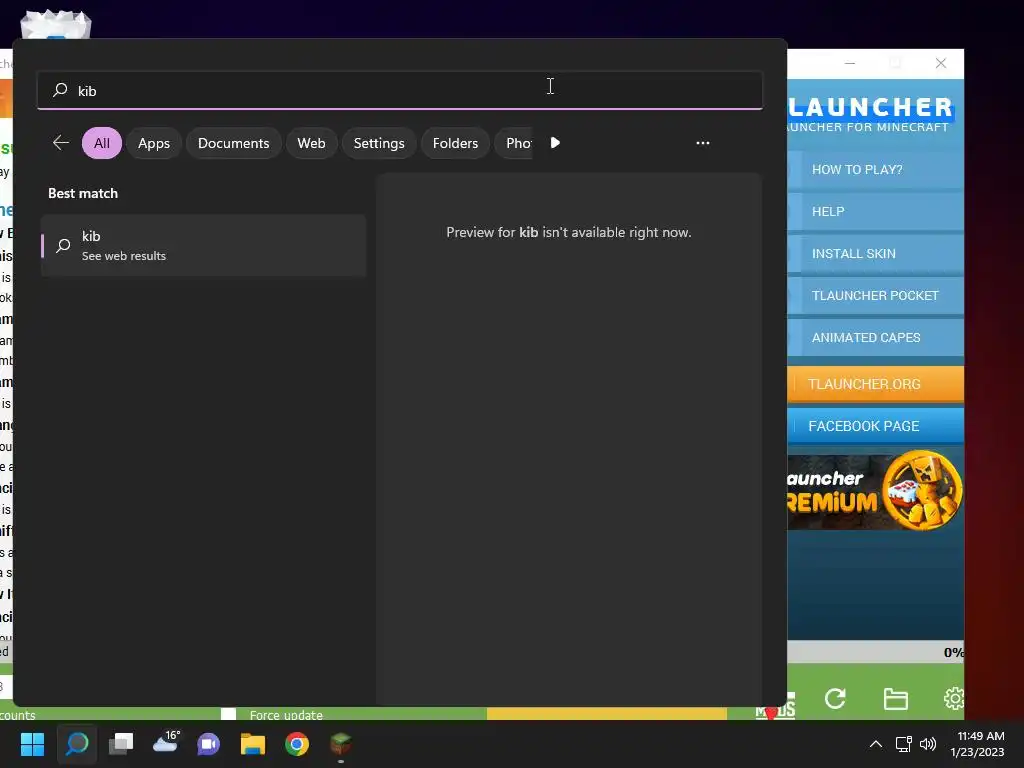Open network status in system tray
Image resolution: width=1024 pixels, height=768 pixels.
[904, 744]
